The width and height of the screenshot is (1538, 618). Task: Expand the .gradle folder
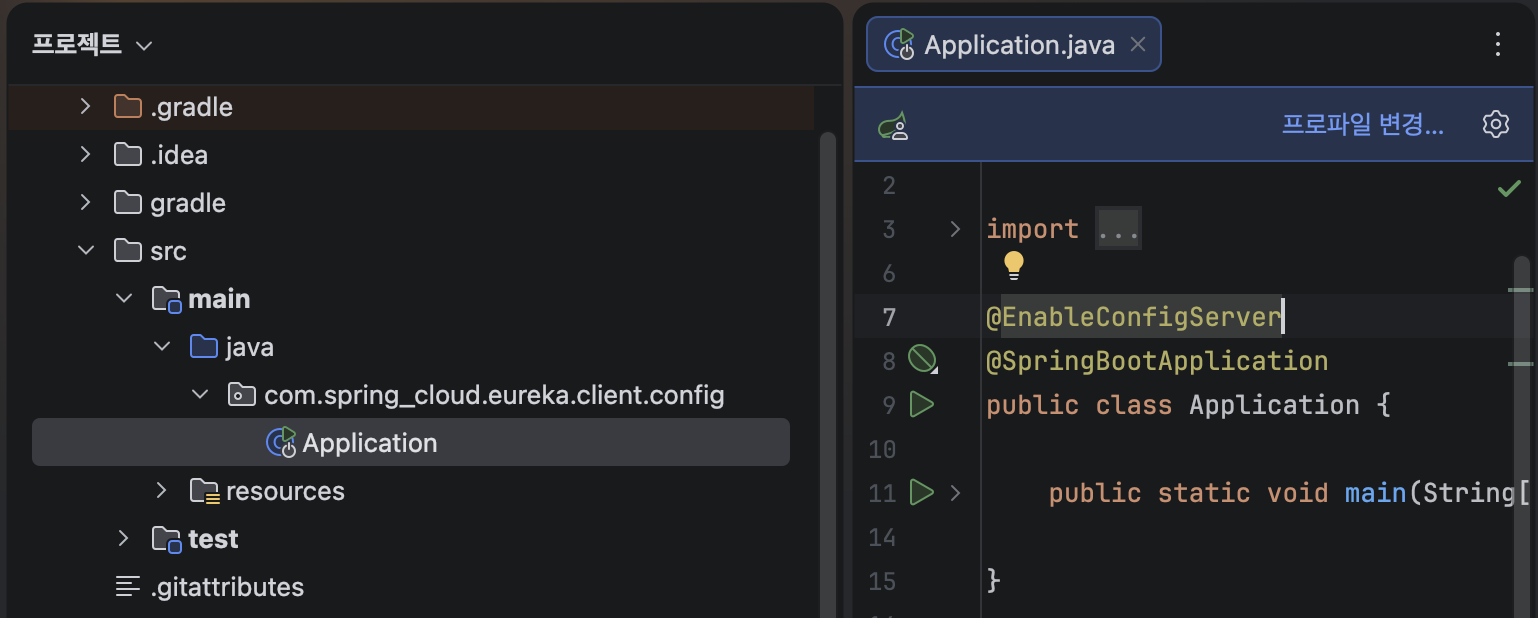click(x=86, y=106)
